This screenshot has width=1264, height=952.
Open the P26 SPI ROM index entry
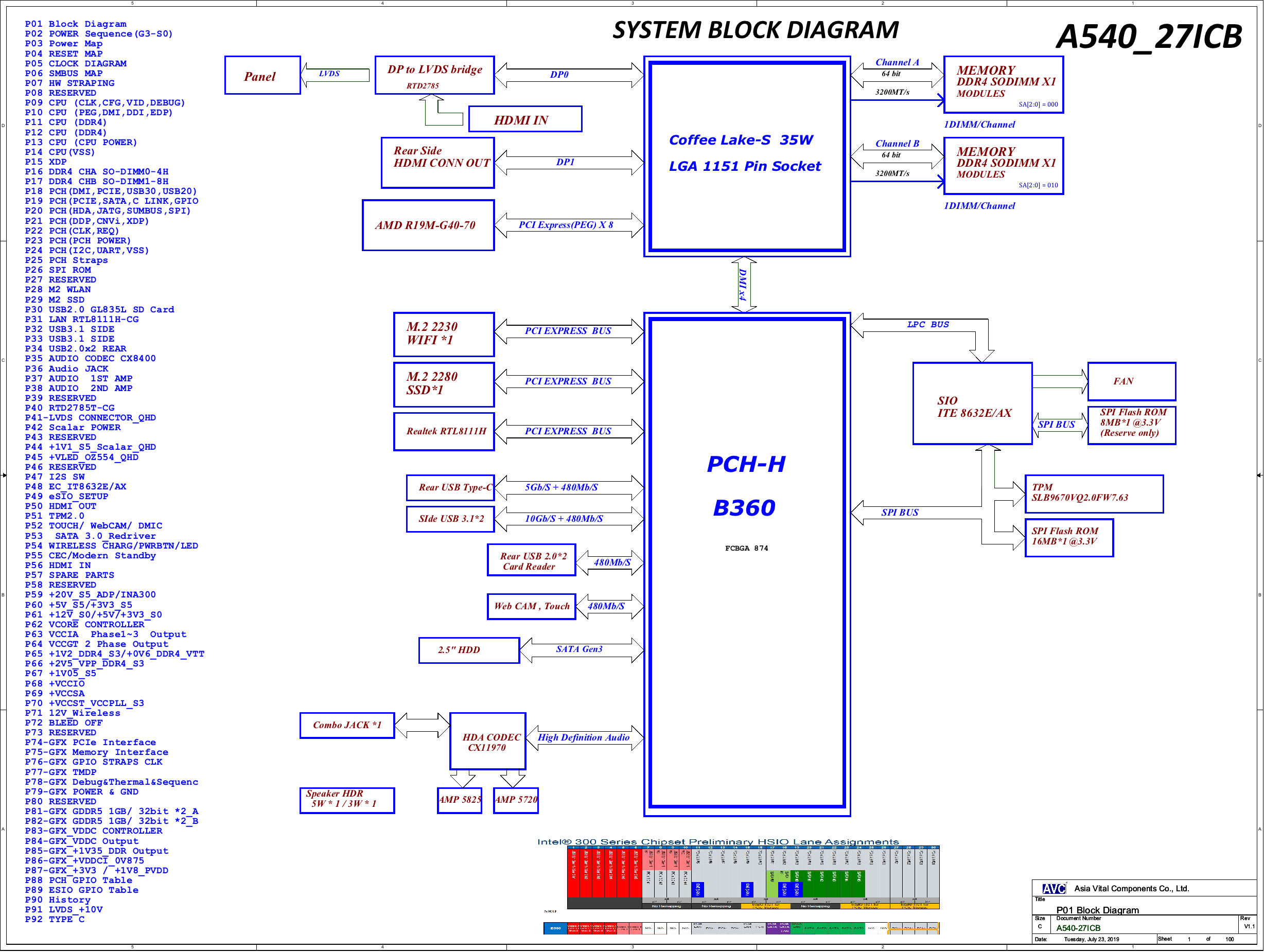coord(58,270)
